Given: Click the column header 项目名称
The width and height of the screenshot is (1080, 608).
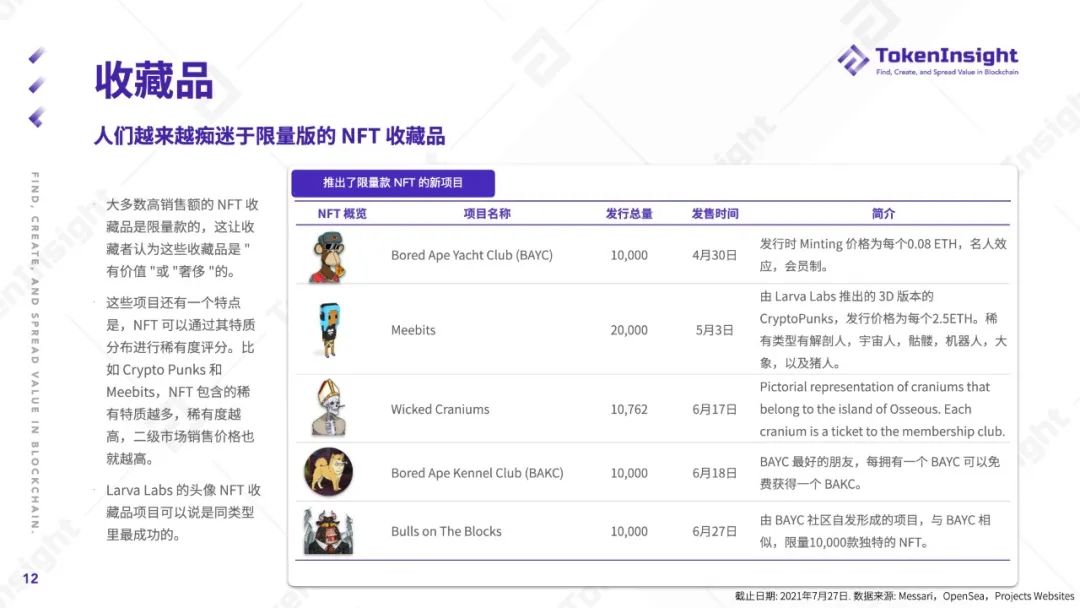Looking at the screenshot, I should [x=487, y=213].
